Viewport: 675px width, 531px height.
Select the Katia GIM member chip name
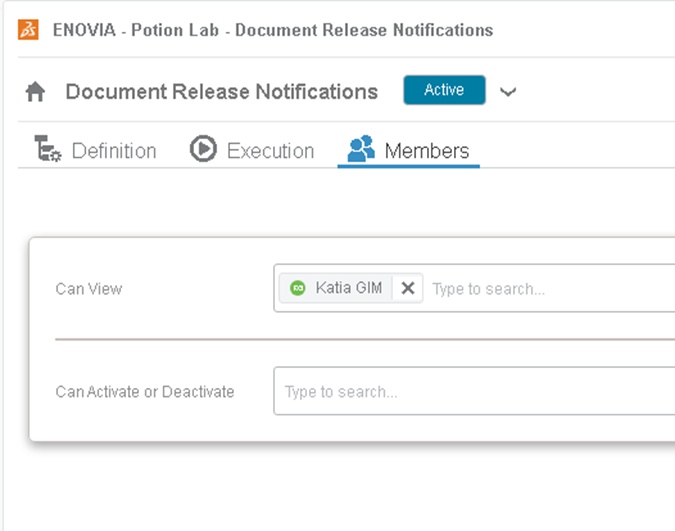348,288
